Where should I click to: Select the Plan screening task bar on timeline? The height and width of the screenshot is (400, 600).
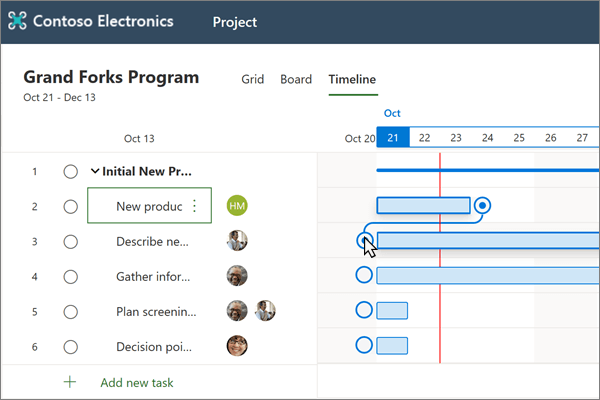[x=392, y=311]
